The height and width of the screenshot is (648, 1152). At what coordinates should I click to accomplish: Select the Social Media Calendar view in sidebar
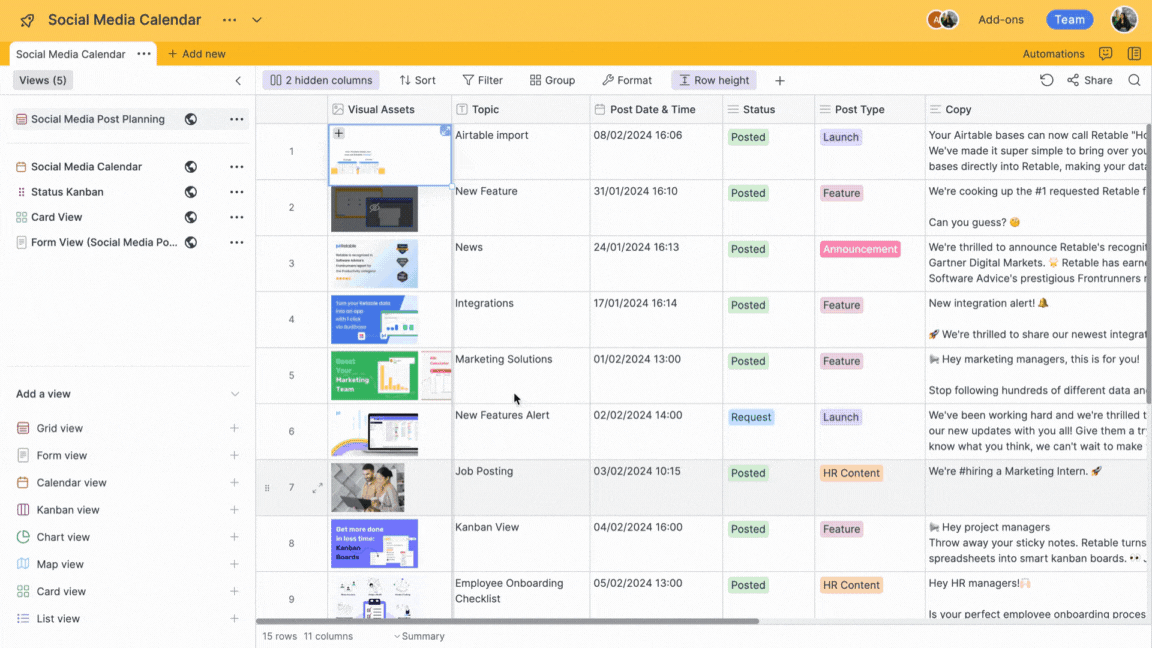[86, 167]
